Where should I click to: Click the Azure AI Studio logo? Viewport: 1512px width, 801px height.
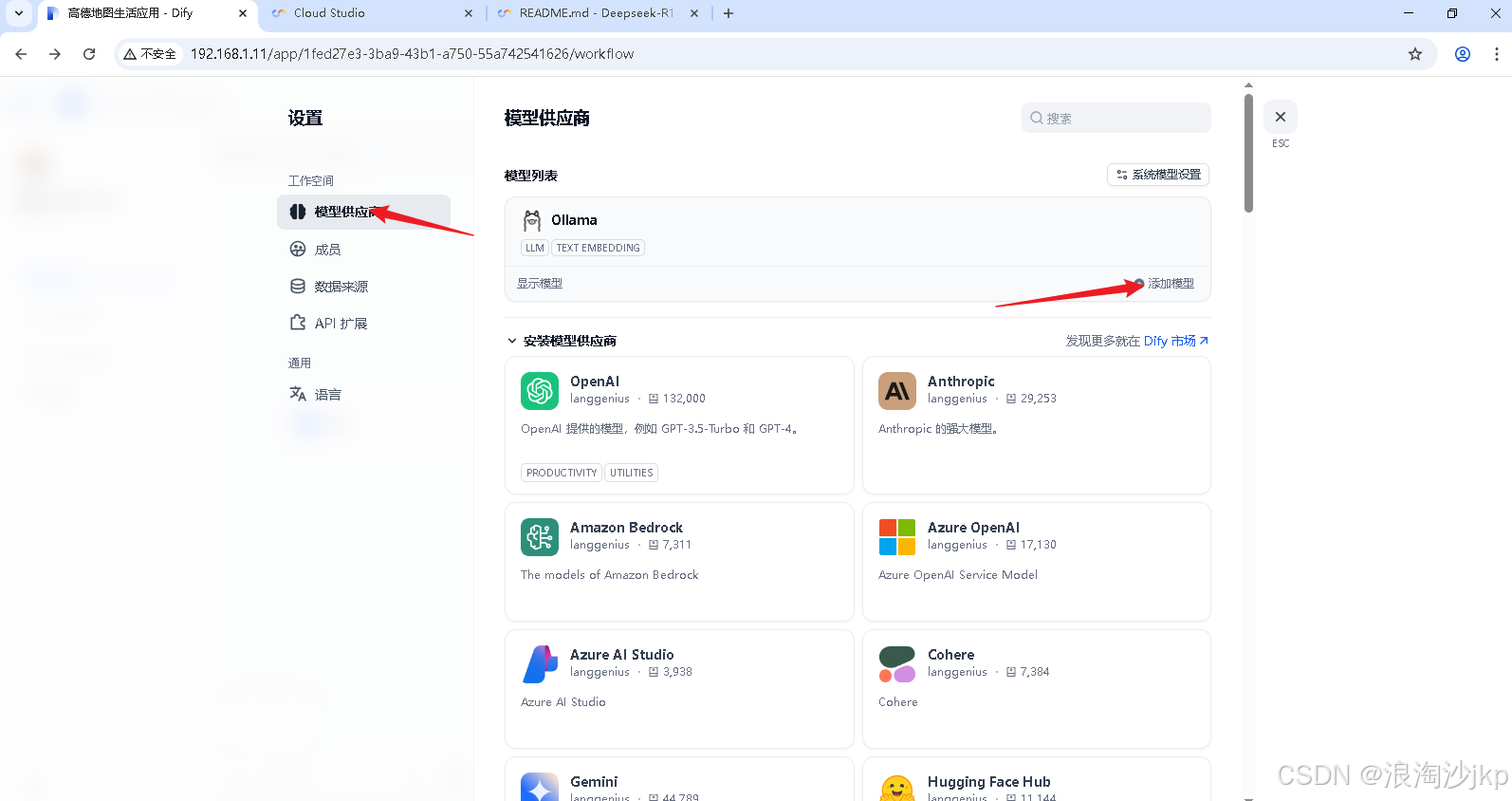[x=540, y=664]
